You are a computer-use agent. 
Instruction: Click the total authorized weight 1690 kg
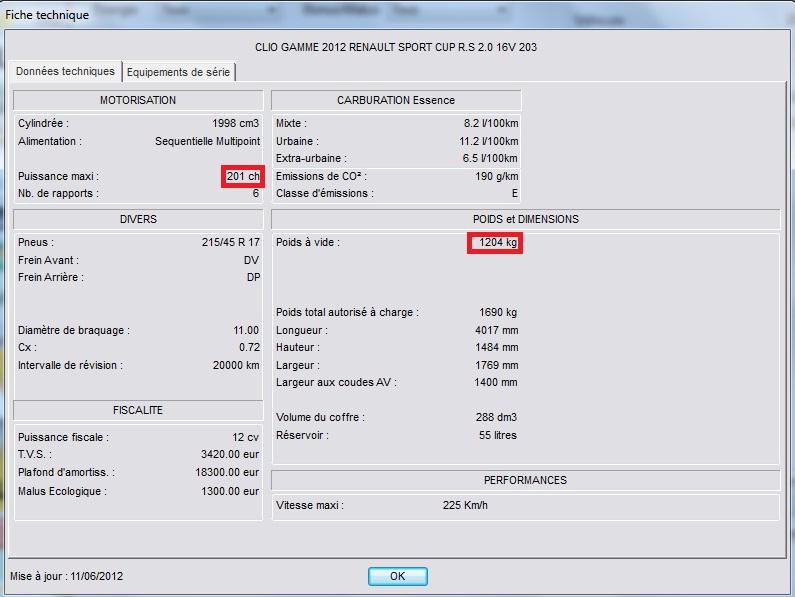(x=498, y=312)
